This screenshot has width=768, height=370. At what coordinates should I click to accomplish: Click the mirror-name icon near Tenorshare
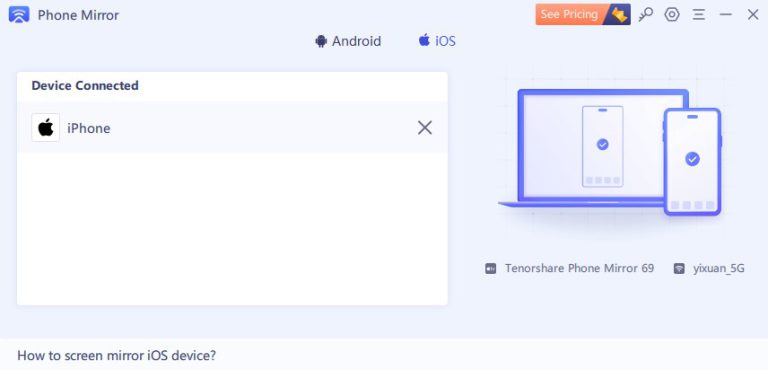click(490, 269)
